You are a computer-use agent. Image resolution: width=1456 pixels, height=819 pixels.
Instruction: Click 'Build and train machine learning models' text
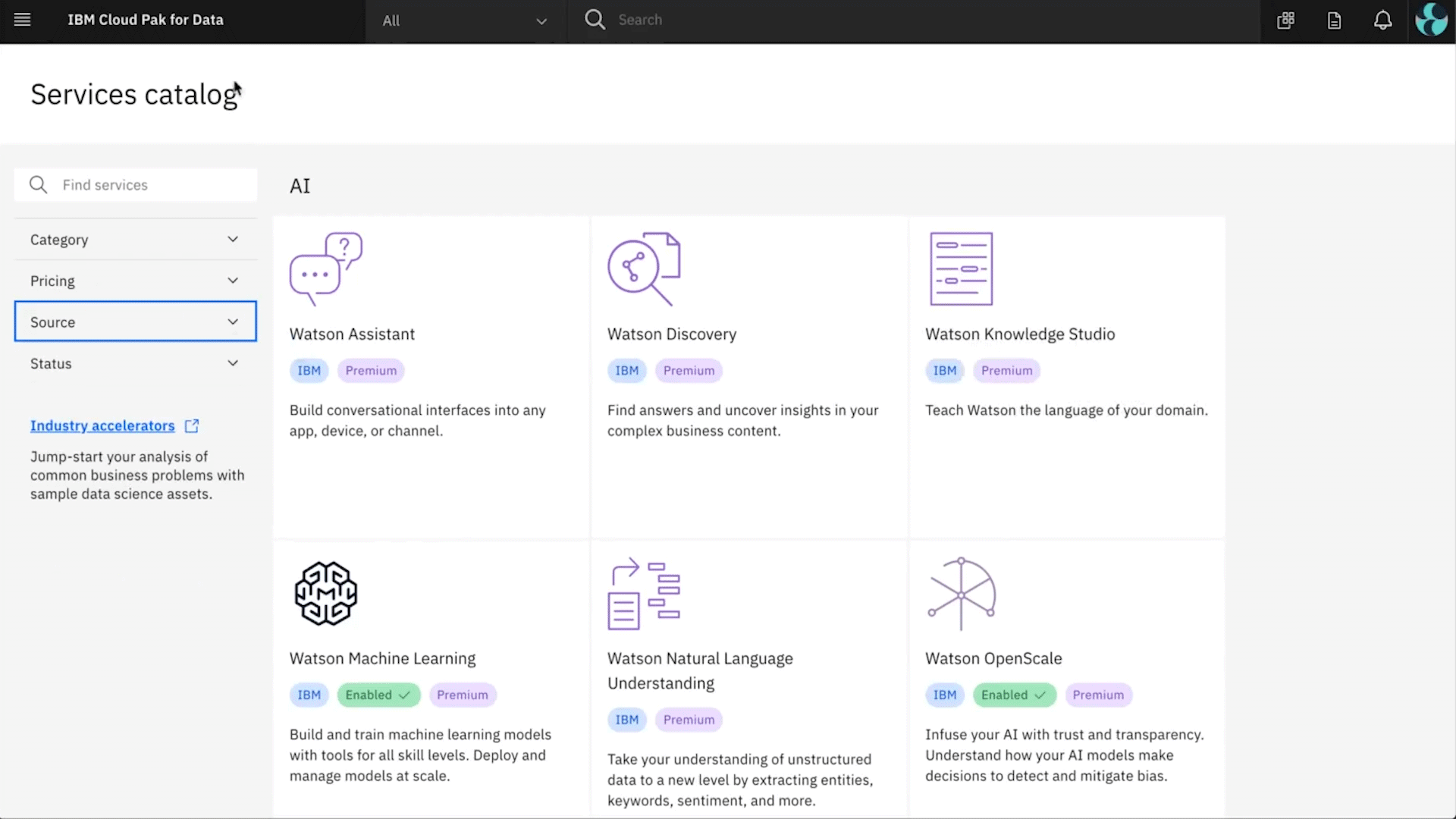420,755
